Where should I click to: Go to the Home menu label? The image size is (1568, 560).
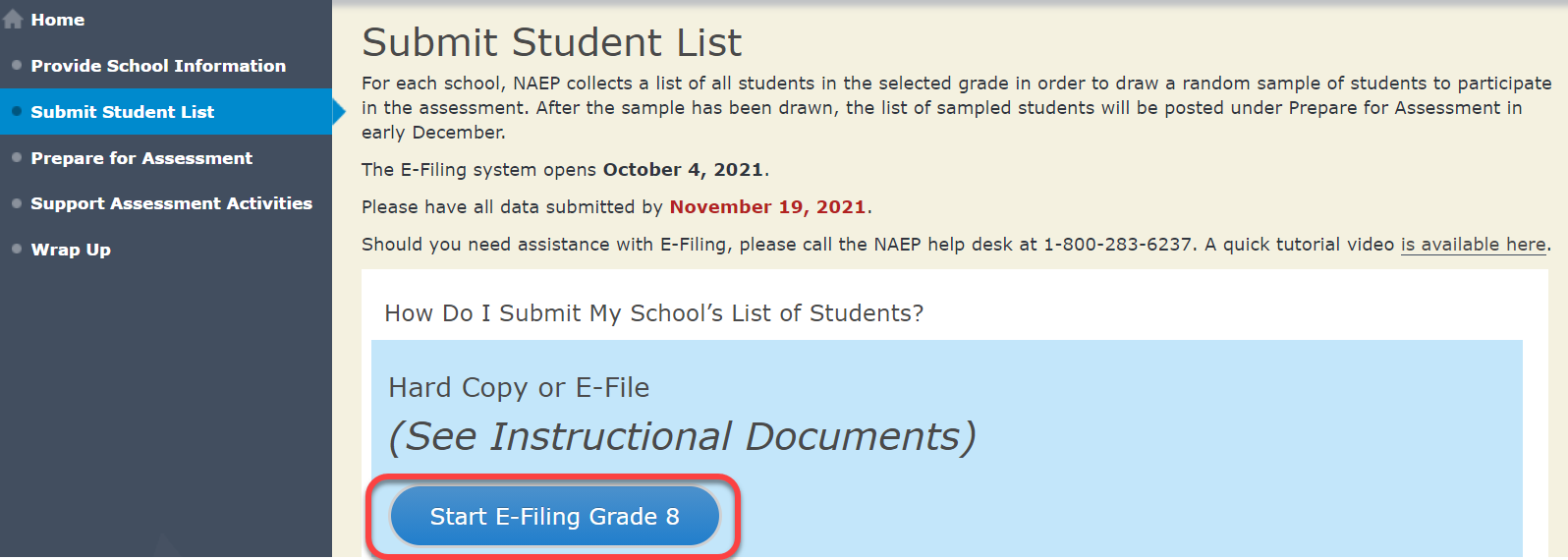pos(57,20)
